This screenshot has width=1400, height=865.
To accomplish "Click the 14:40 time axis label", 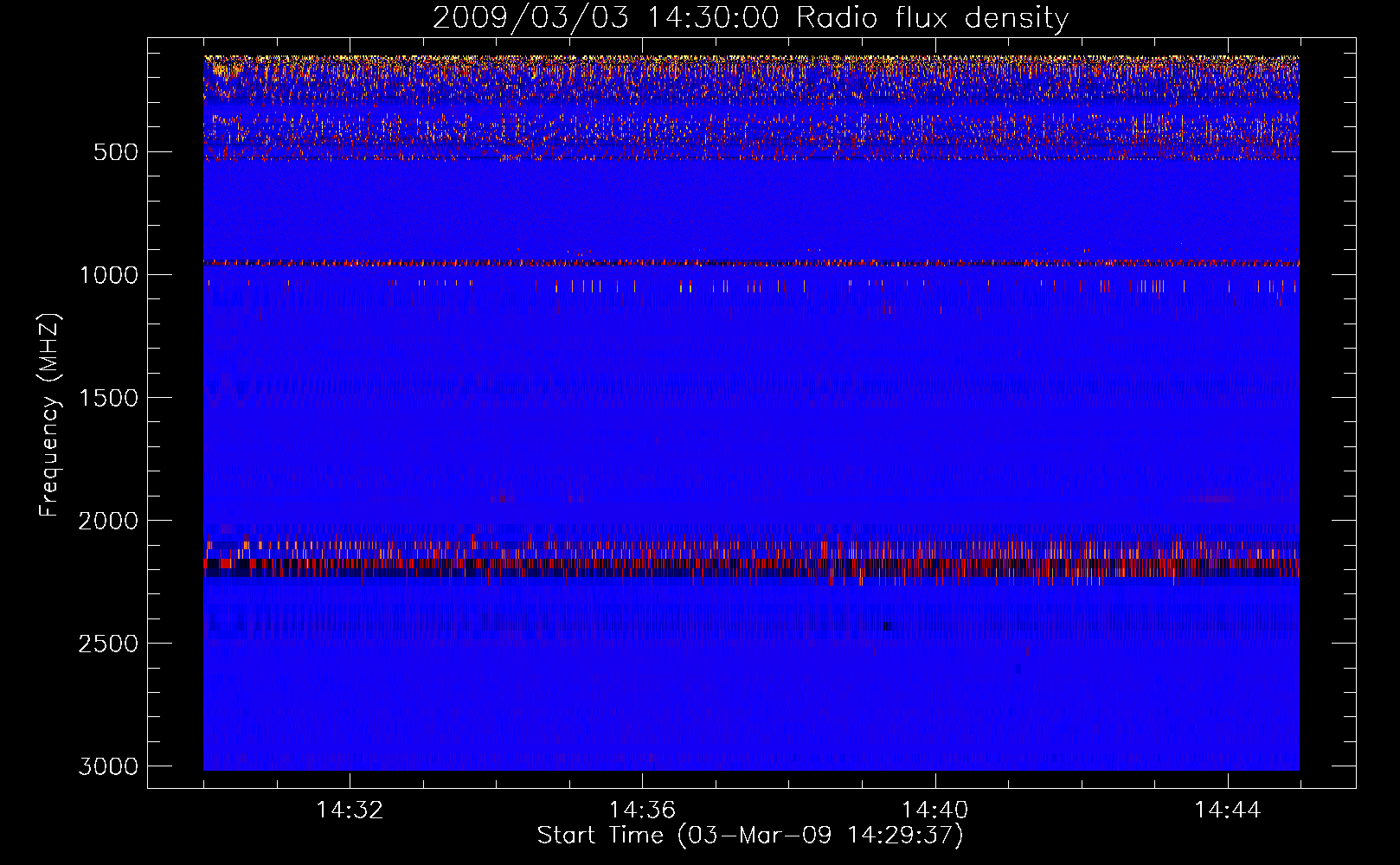I will 934,811.
